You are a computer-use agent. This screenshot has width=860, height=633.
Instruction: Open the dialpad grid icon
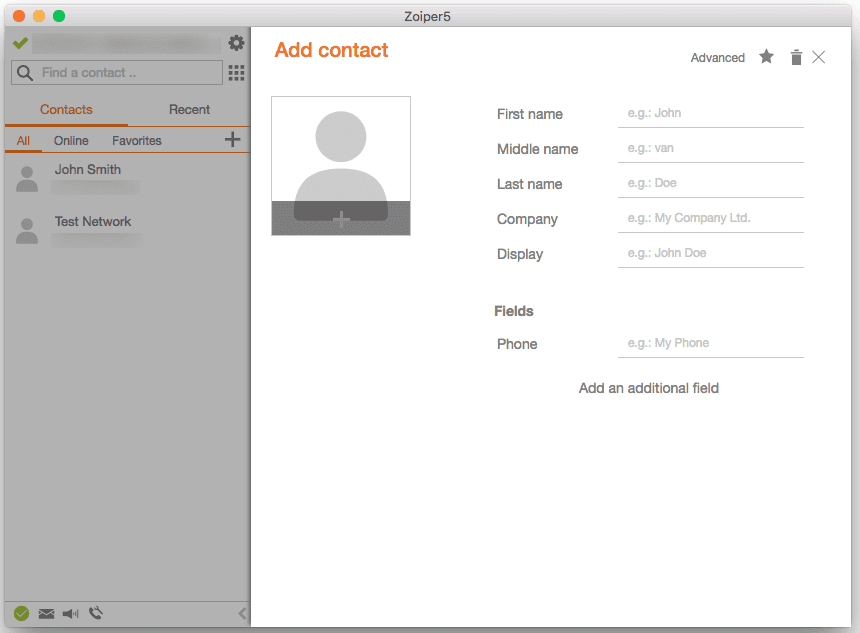click(236, 72)
